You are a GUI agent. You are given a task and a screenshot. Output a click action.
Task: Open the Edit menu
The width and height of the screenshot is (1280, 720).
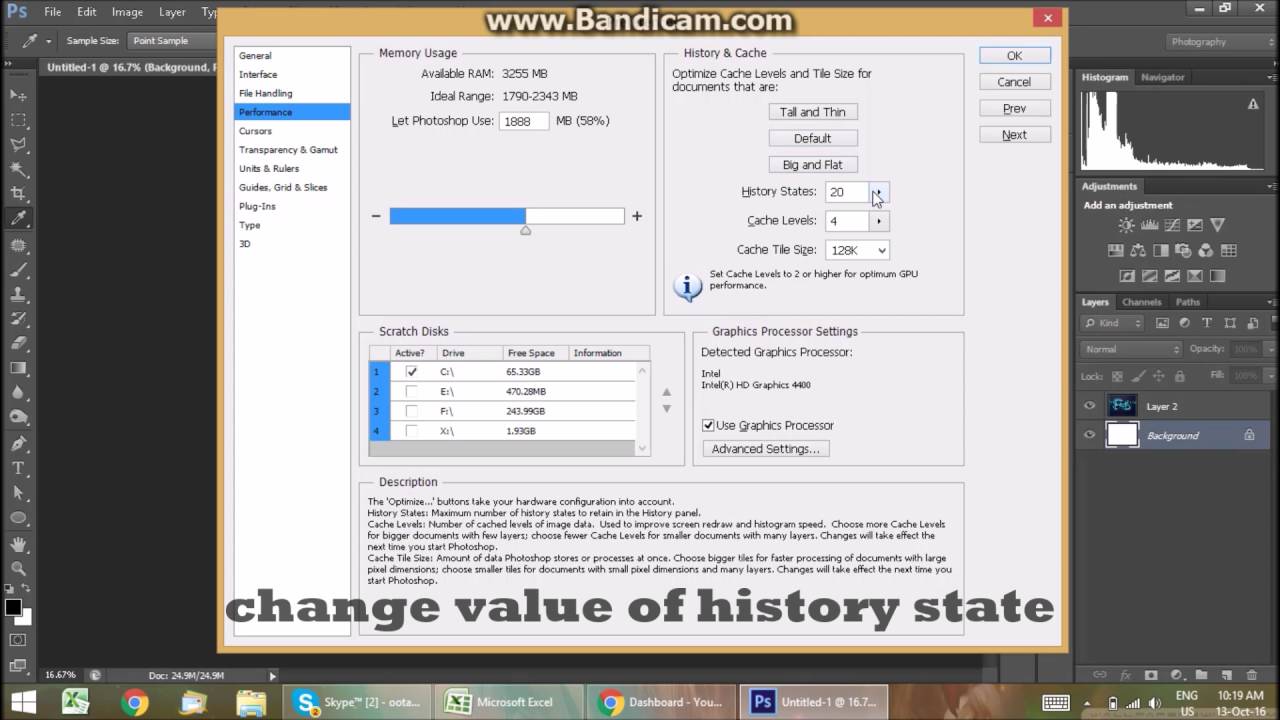(x=87, y=12)
